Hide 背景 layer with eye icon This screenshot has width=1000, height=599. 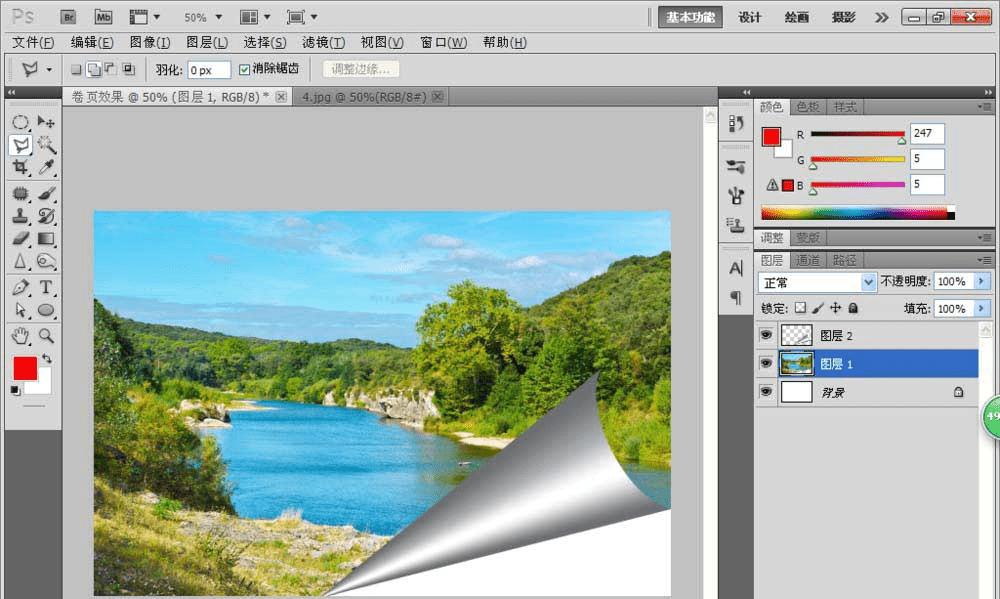pos(766,391)
